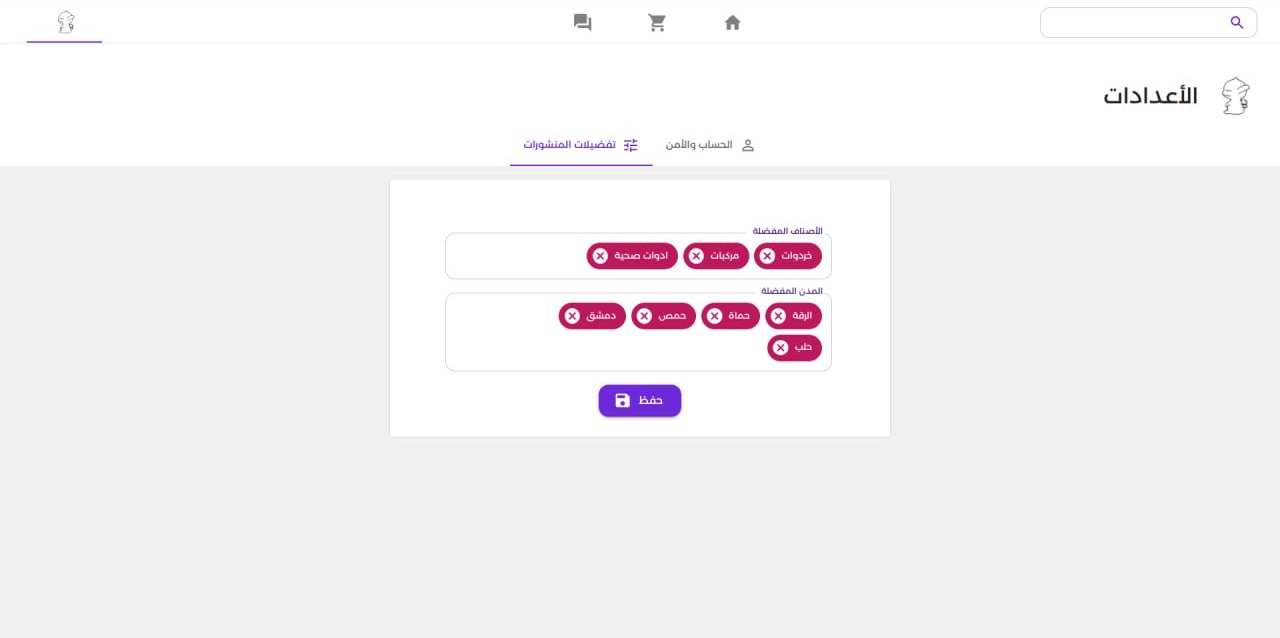Viewport: 1280px width, 638px height.
Task: Open the profile avatar in top bar
Action: [66, 22]
